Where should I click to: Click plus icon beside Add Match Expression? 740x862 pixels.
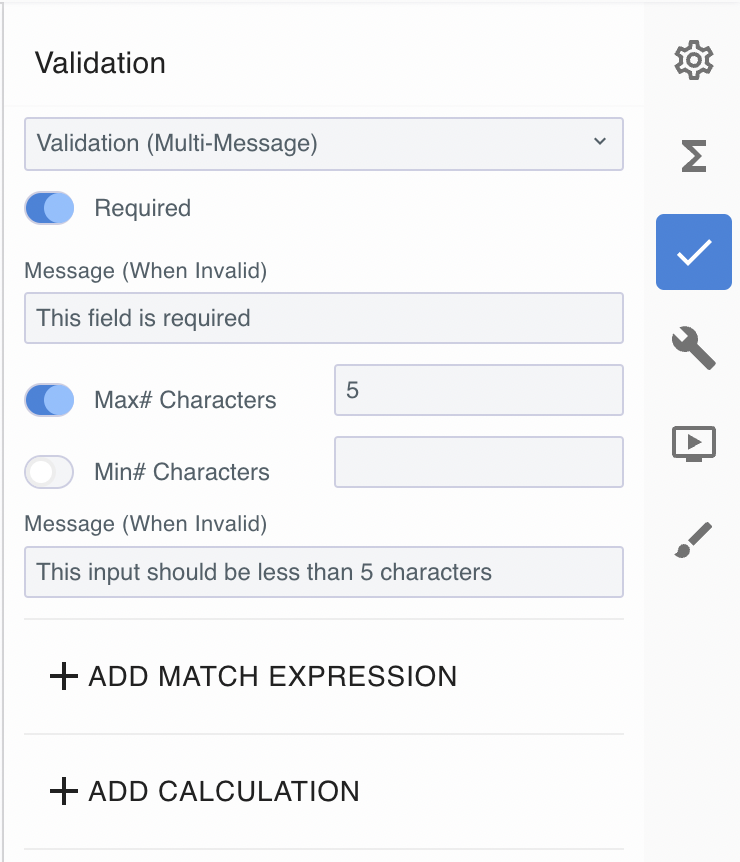tap(63, 677)
